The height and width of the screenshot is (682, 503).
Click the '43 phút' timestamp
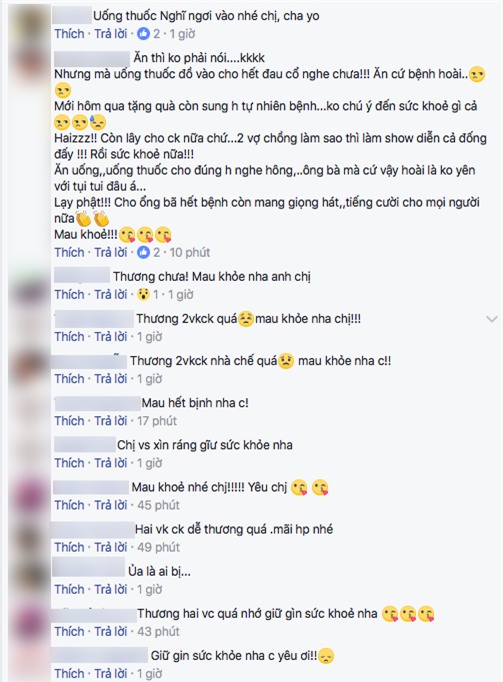click(x=158, y=632)
